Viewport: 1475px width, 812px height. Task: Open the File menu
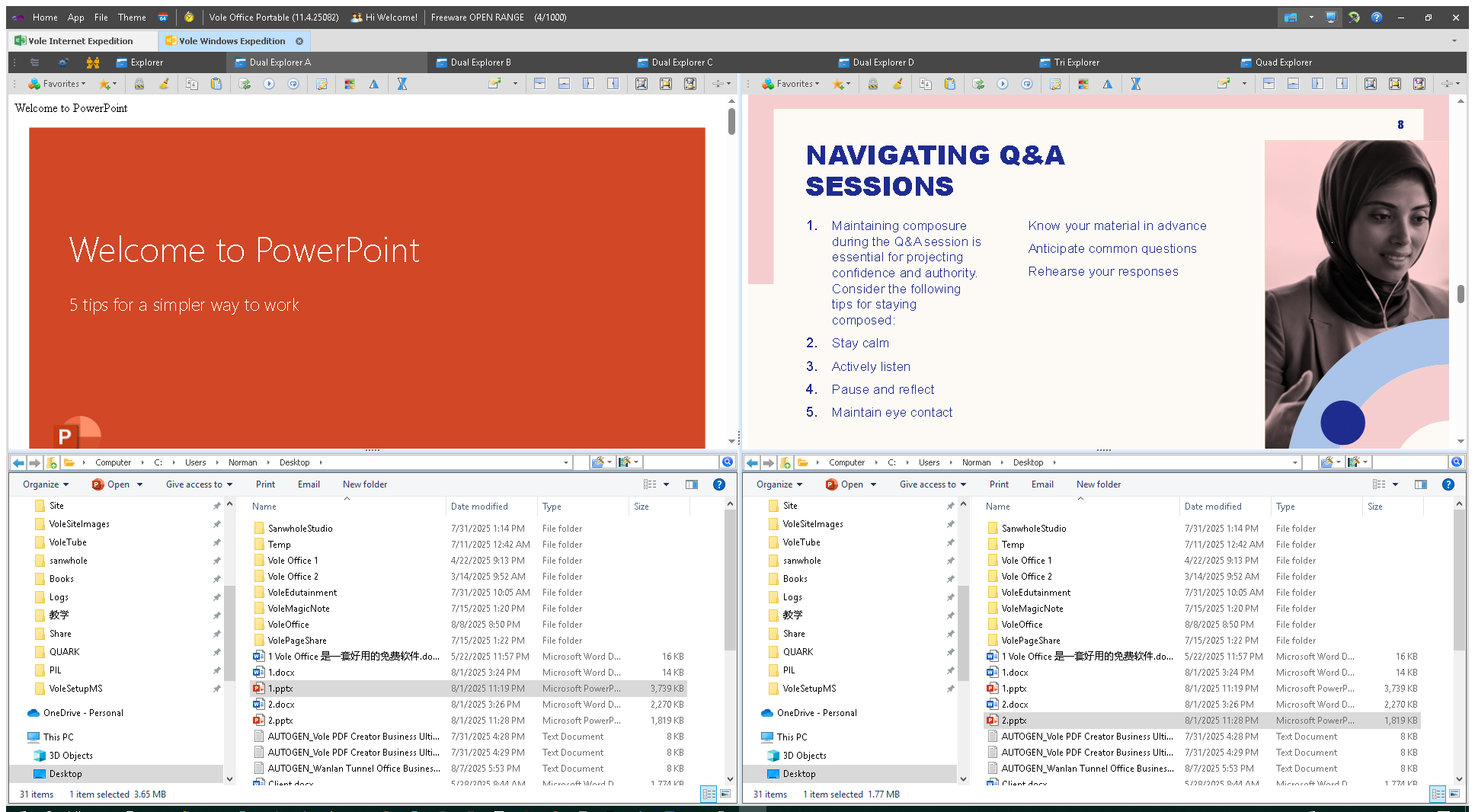pos(101,17)
